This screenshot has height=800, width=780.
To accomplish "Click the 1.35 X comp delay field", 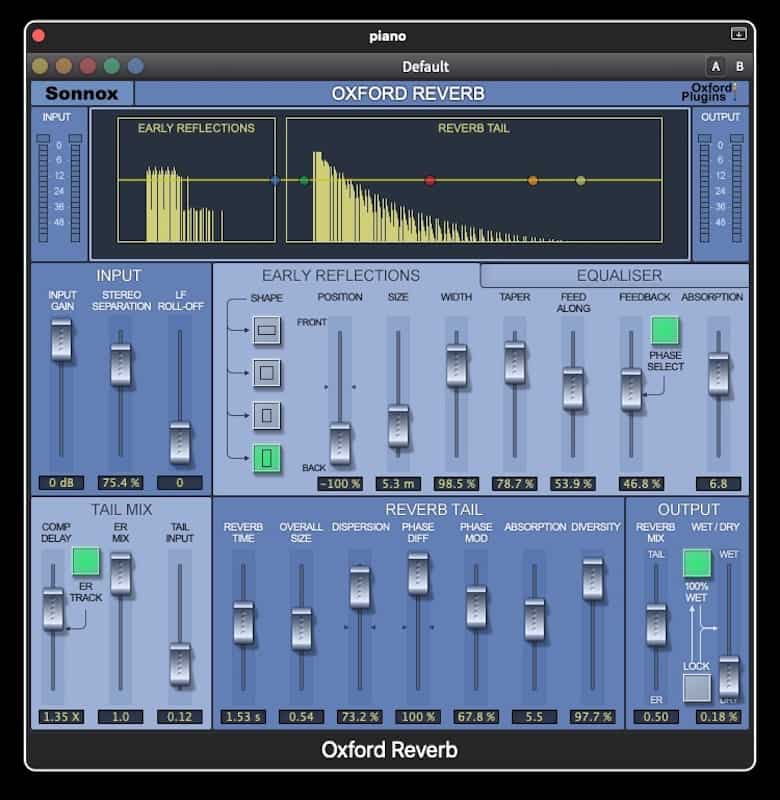I will (61, 717).
